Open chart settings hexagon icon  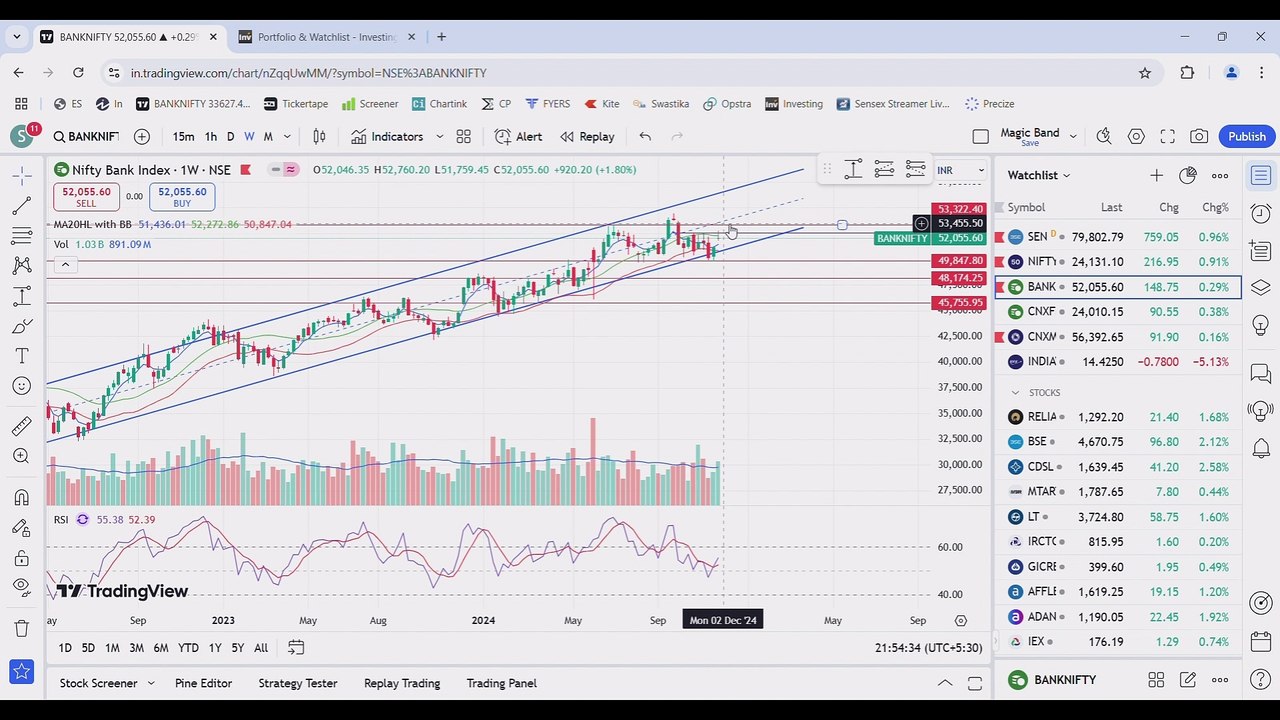(1136, 136)
